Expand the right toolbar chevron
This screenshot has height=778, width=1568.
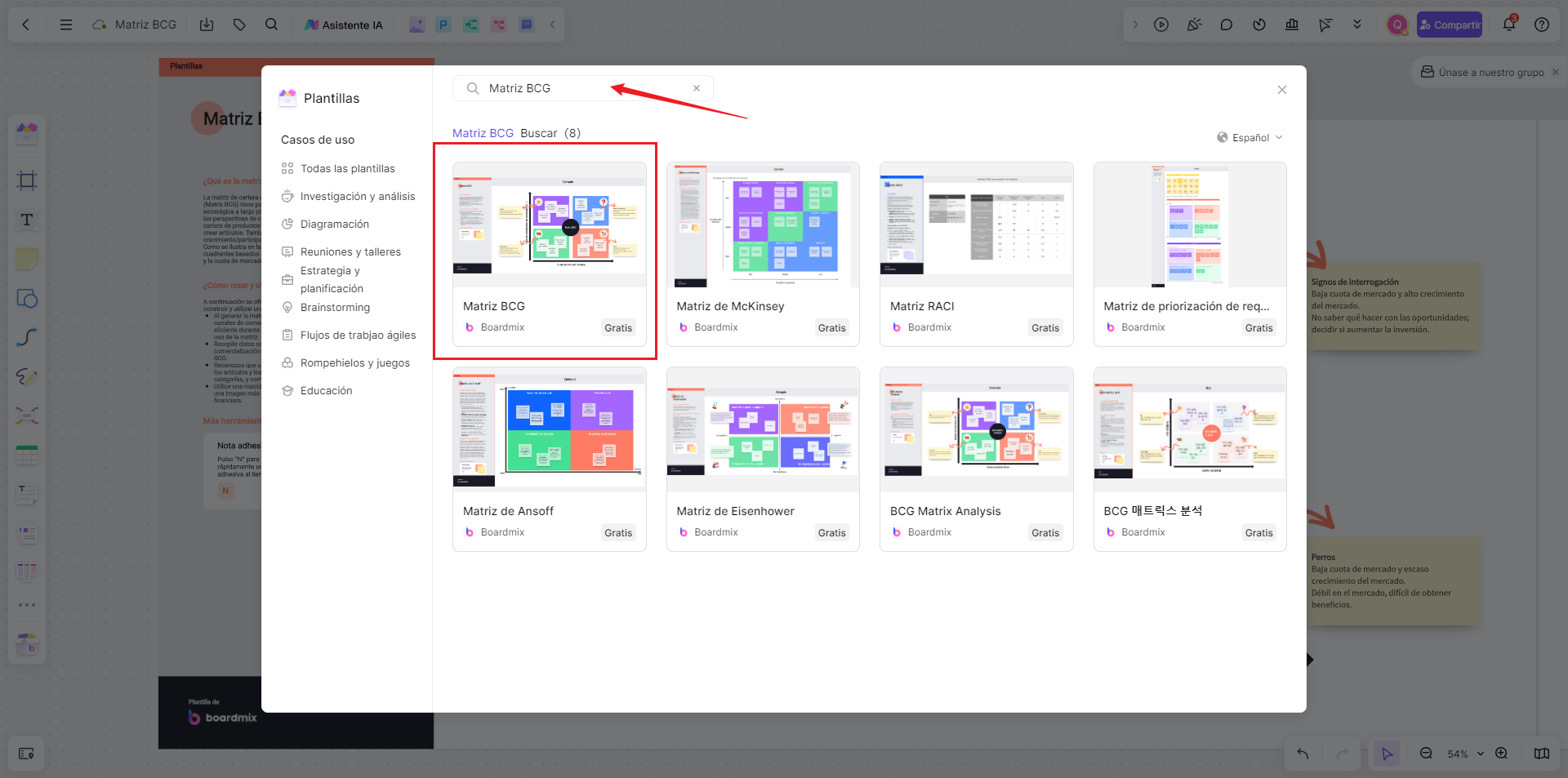point(1135,24)
